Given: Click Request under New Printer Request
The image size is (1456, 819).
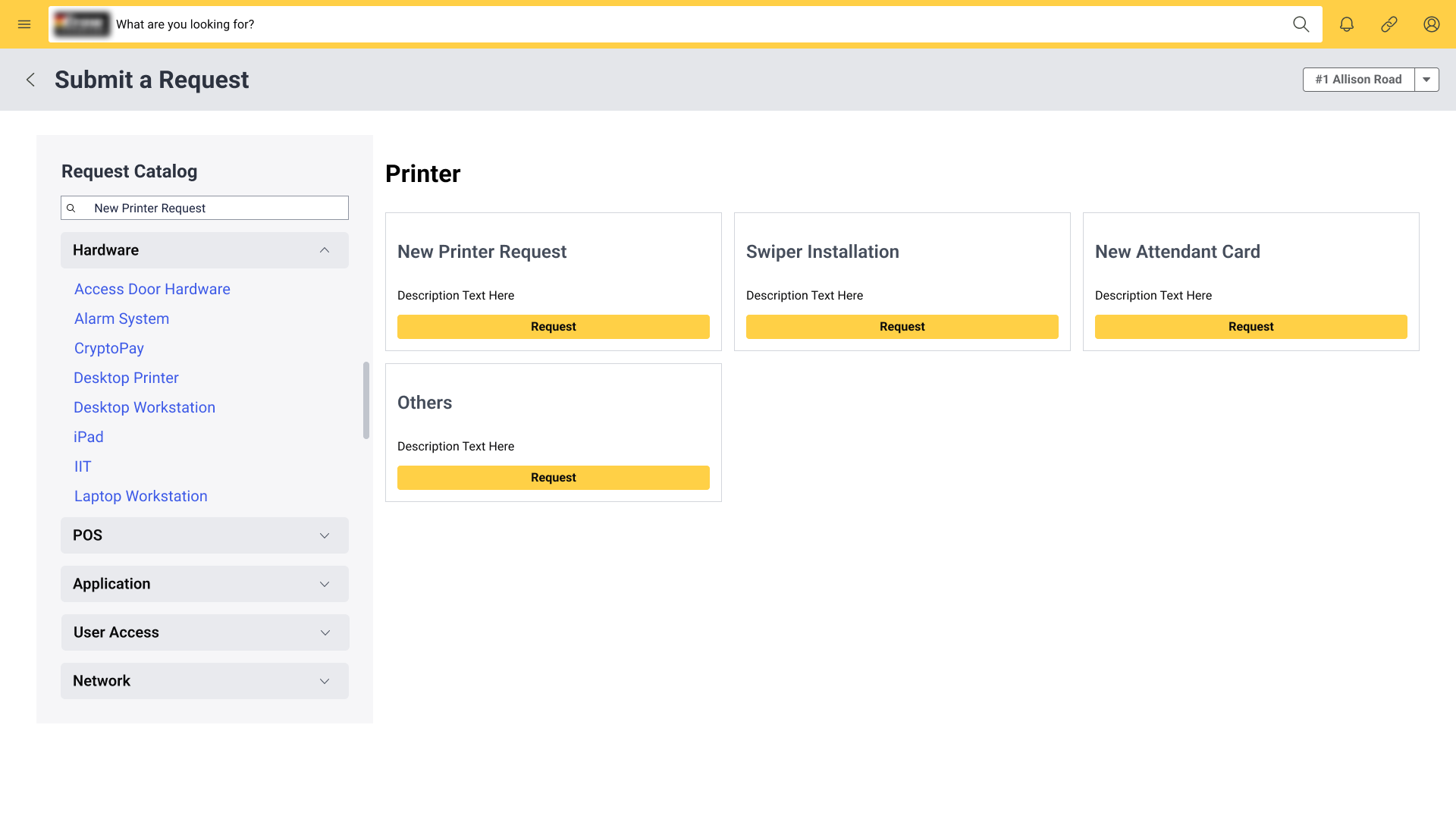Looking at the screenshot, I should (553, 327).
